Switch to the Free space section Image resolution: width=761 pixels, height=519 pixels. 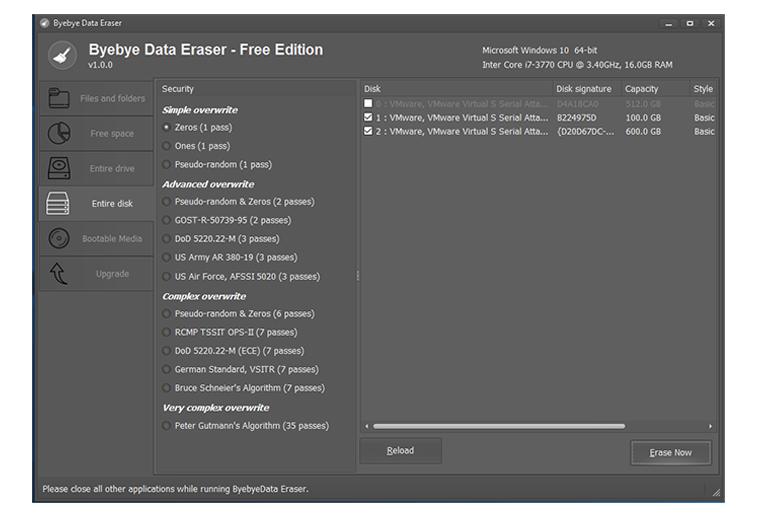point(96,134)
